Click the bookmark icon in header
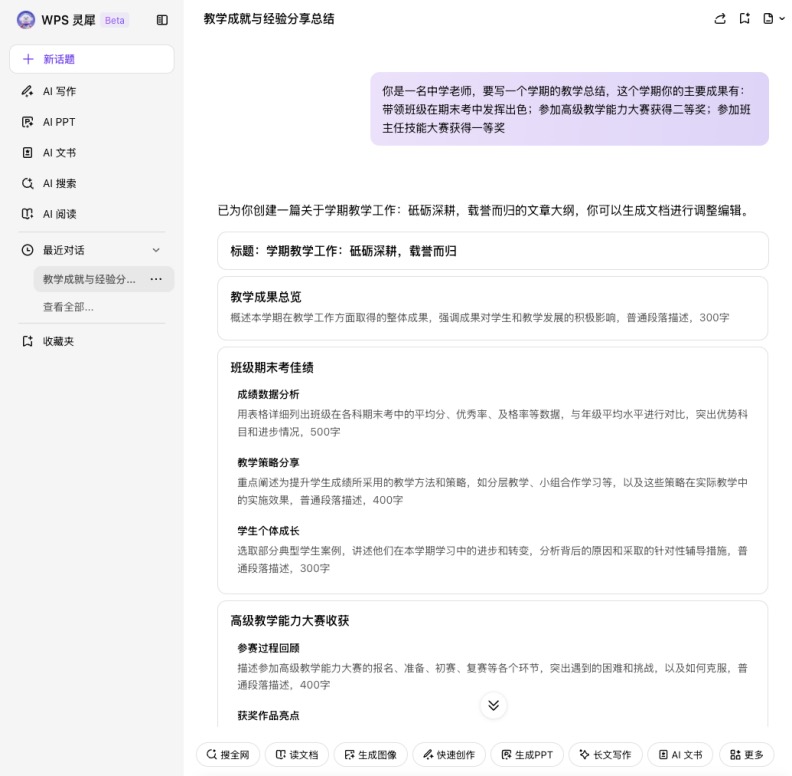This screenshot has width=792, height=776. tap(745, 19)
